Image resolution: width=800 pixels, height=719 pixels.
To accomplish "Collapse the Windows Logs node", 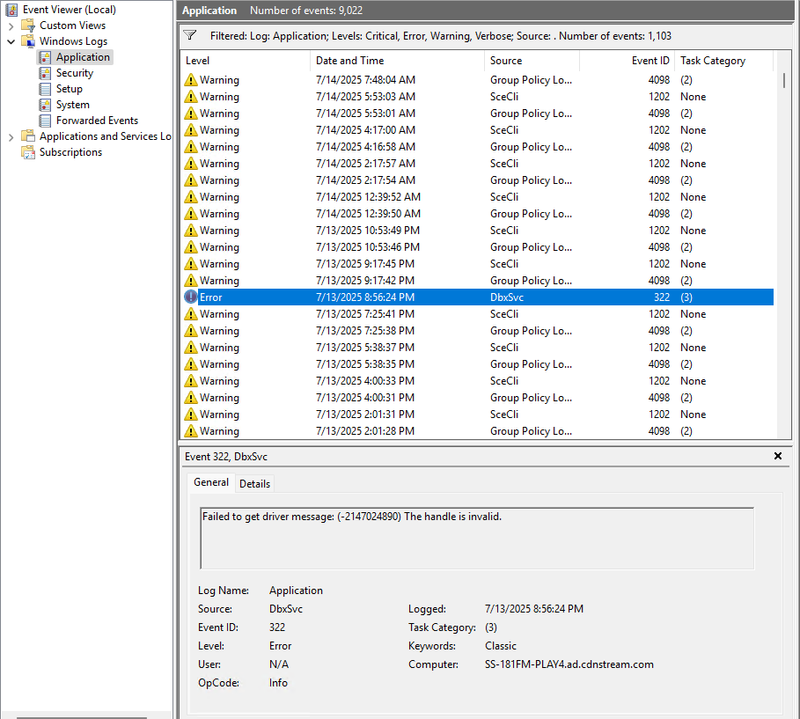I will (x=11, y=42).
